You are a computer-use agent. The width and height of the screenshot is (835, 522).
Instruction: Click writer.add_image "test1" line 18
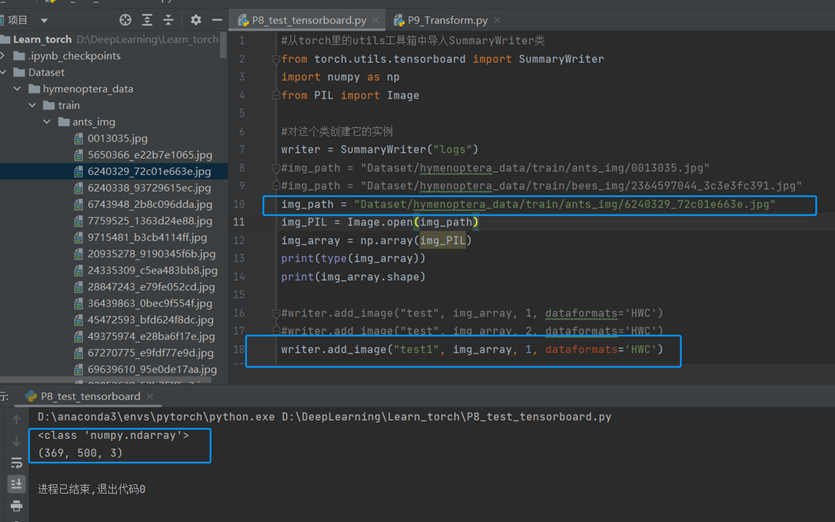[472, 349]
